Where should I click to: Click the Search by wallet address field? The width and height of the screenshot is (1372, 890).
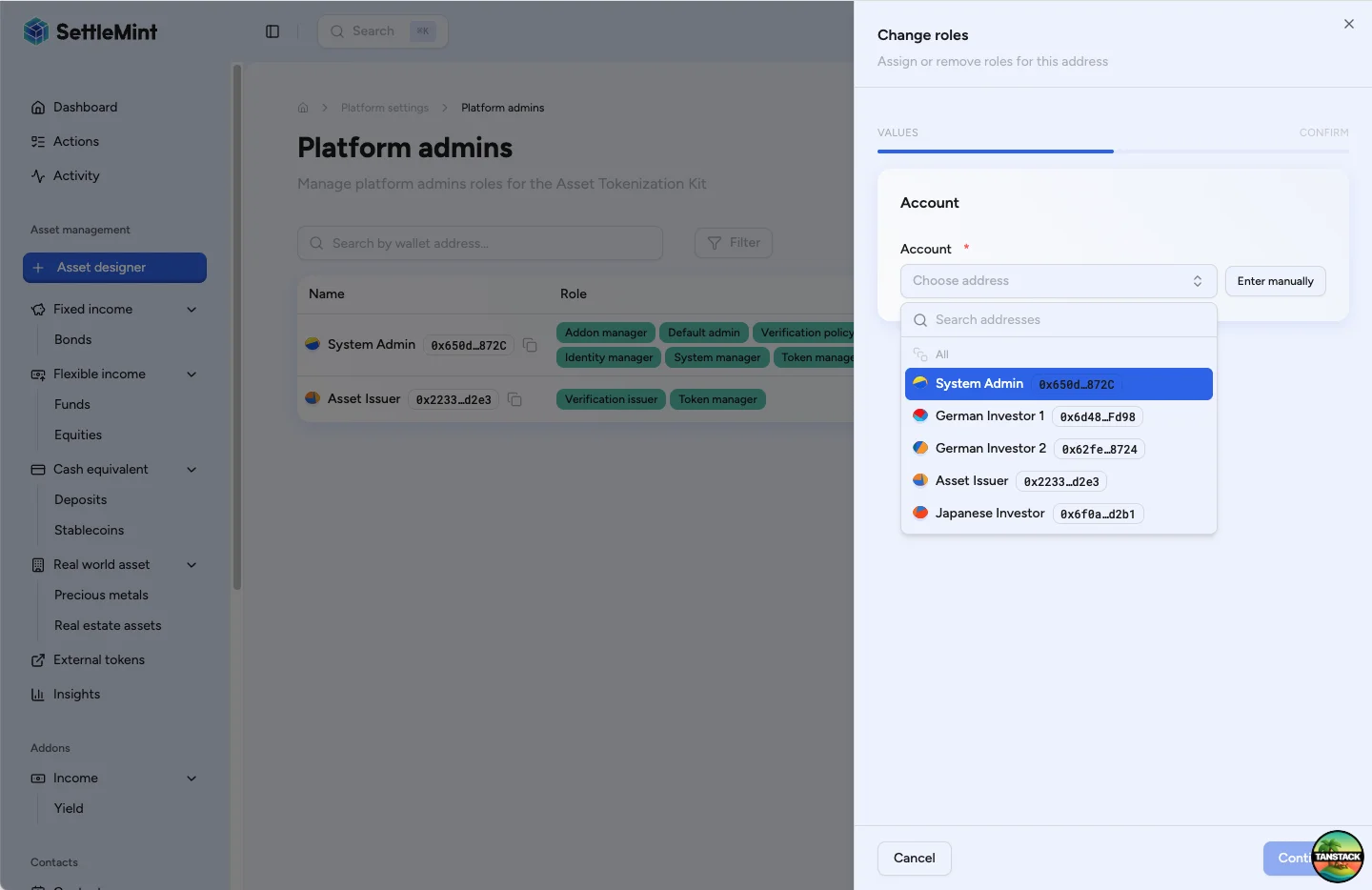click(x=478, y=243)
